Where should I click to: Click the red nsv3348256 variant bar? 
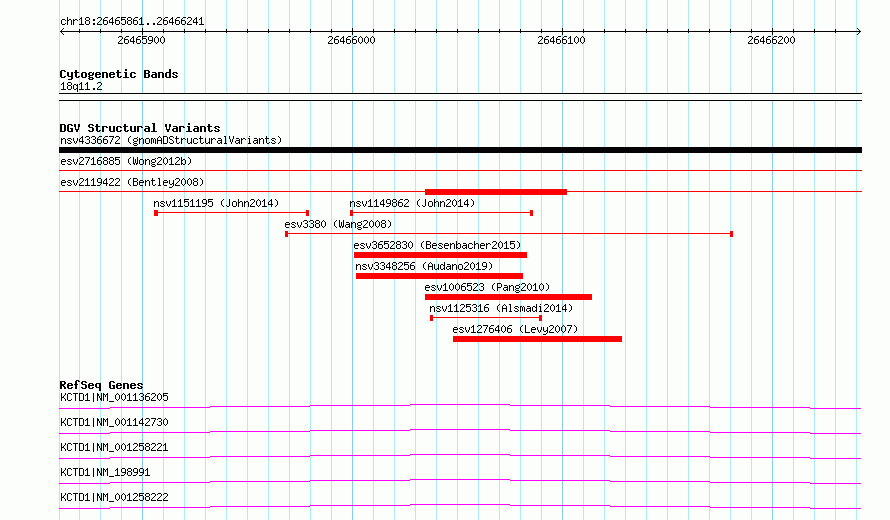click(439, 276)
